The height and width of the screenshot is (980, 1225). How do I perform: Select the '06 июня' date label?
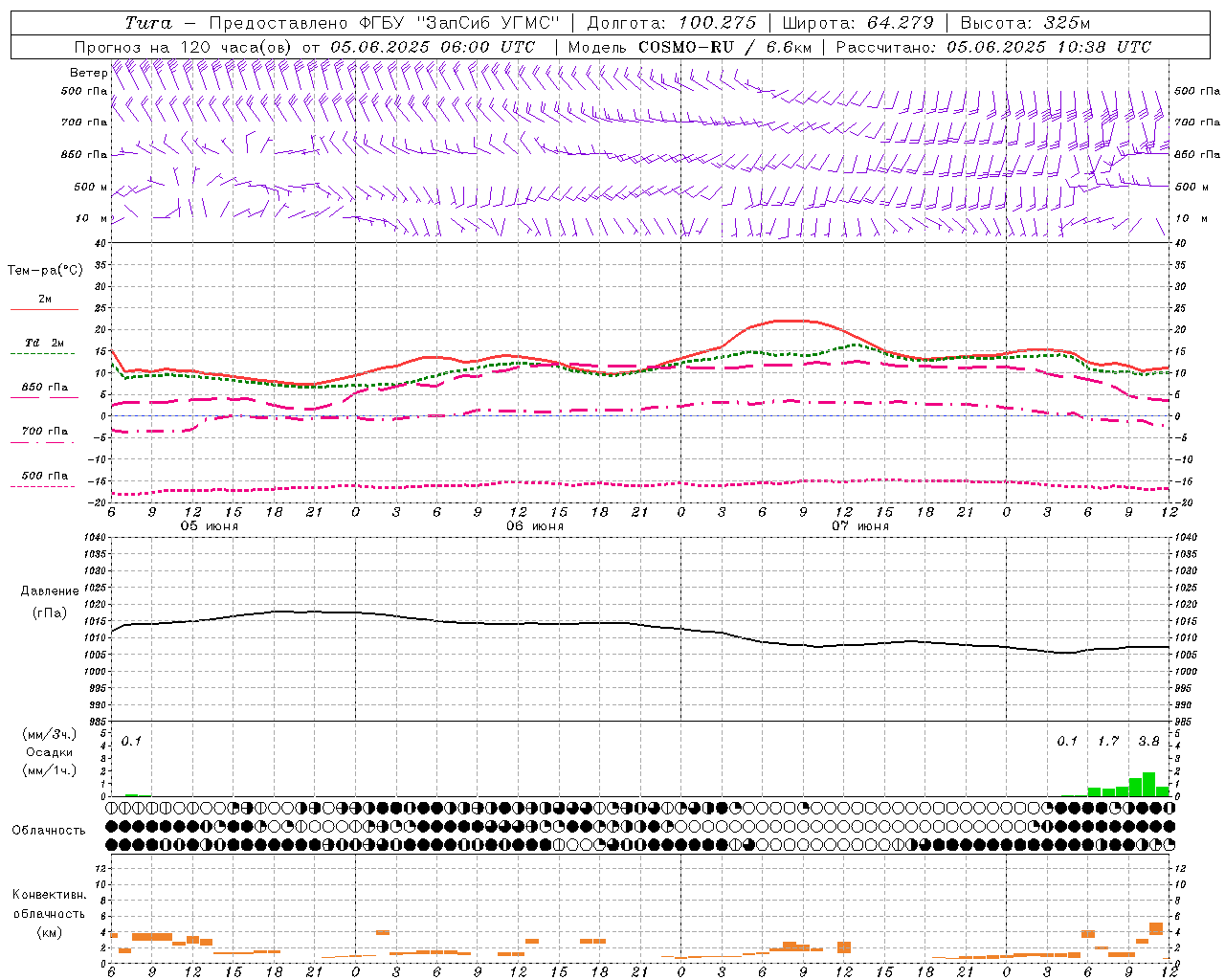point(535,525)
